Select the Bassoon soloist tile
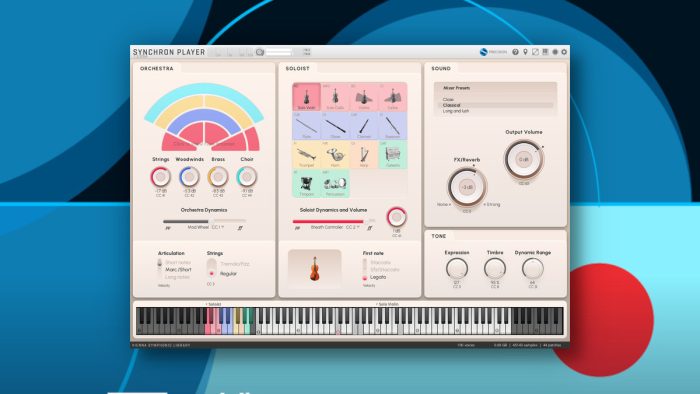This screenshot has height=394, width=700. 392,126
